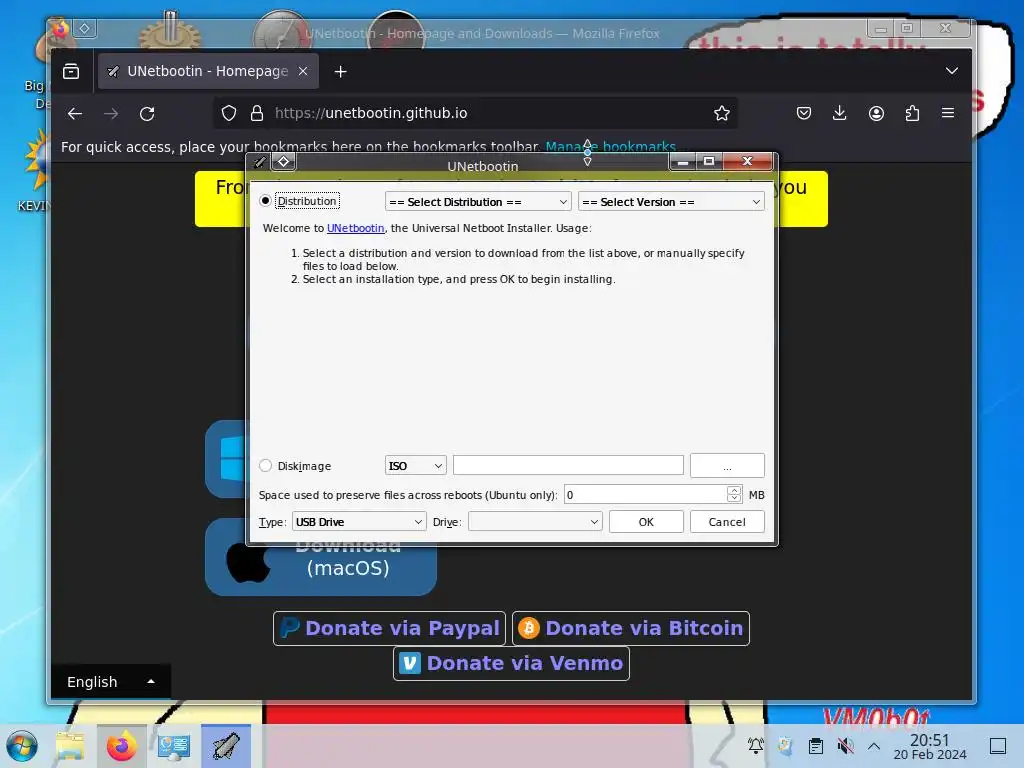
Task: Click the notifications bell tray icon
Action: click(756, 745)
